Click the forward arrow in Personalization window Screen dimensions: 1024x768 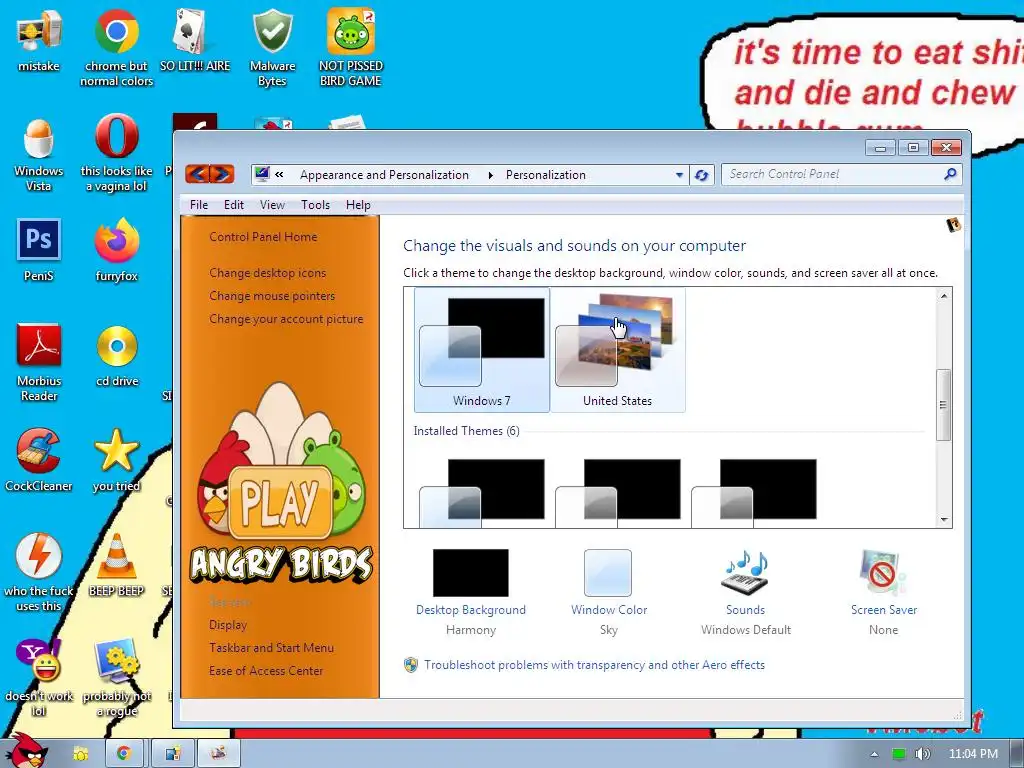[x=222, y=174]
